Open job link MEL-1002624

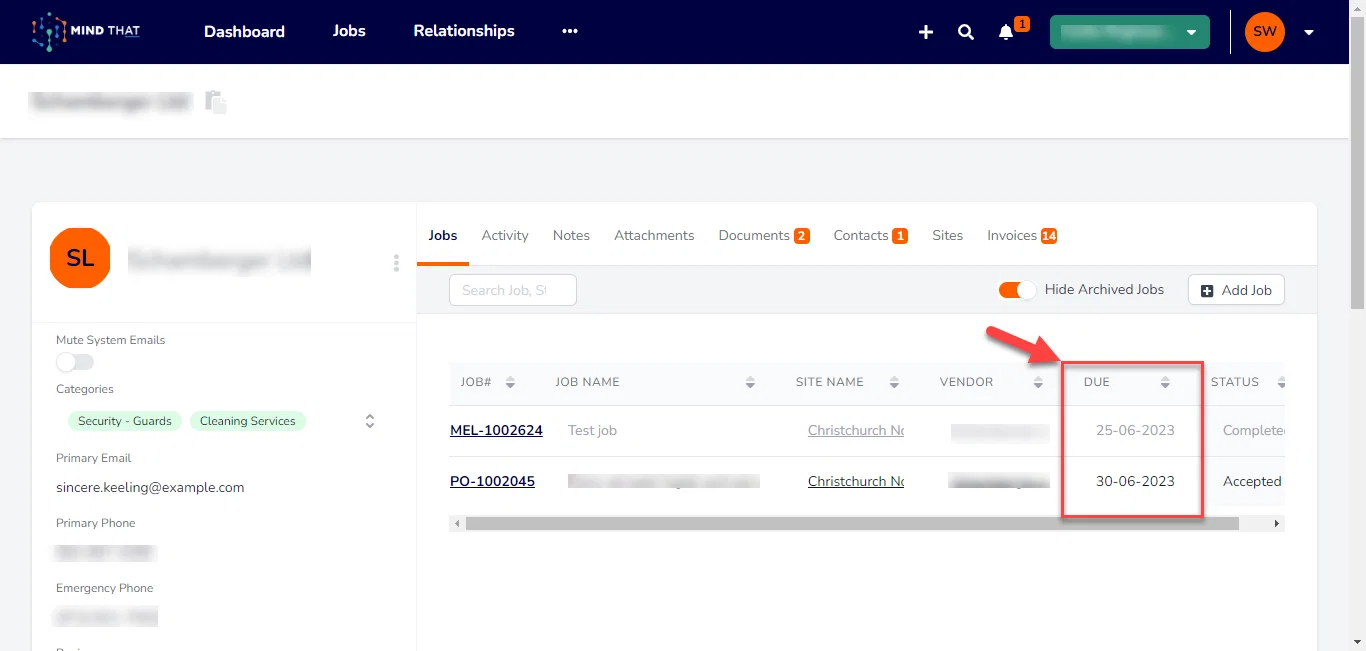coord(496,430)
